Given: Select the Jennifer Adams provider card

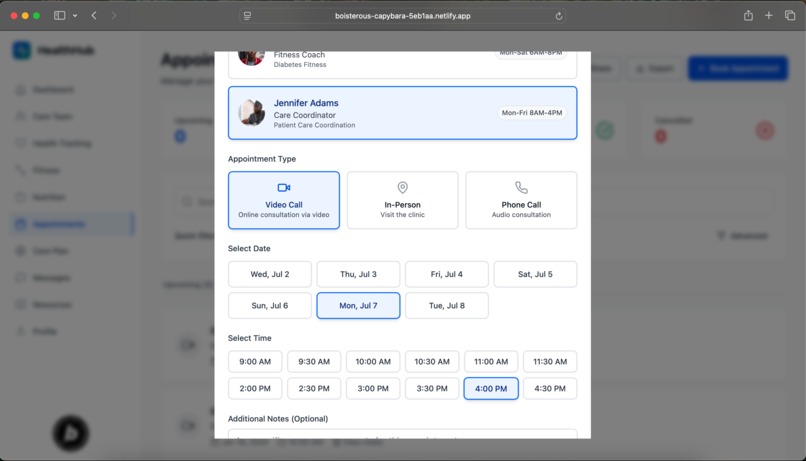Looking at the screenshot, I should 402,113.
